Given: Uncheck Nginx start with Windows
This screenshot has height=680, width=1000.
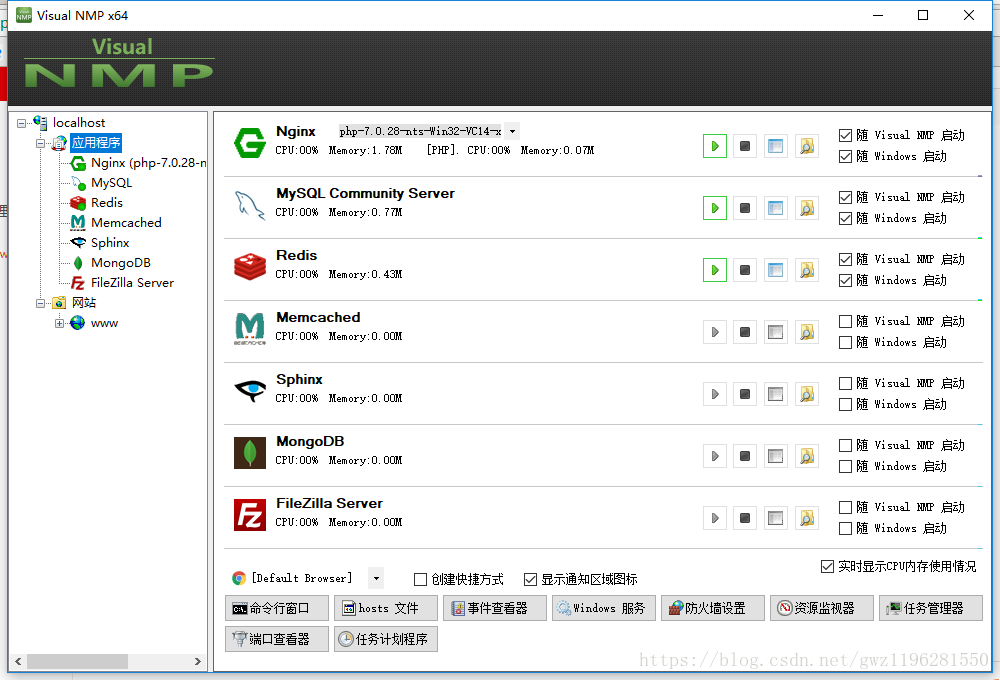Looking at the screenshot, I should (x=845, y=156).
